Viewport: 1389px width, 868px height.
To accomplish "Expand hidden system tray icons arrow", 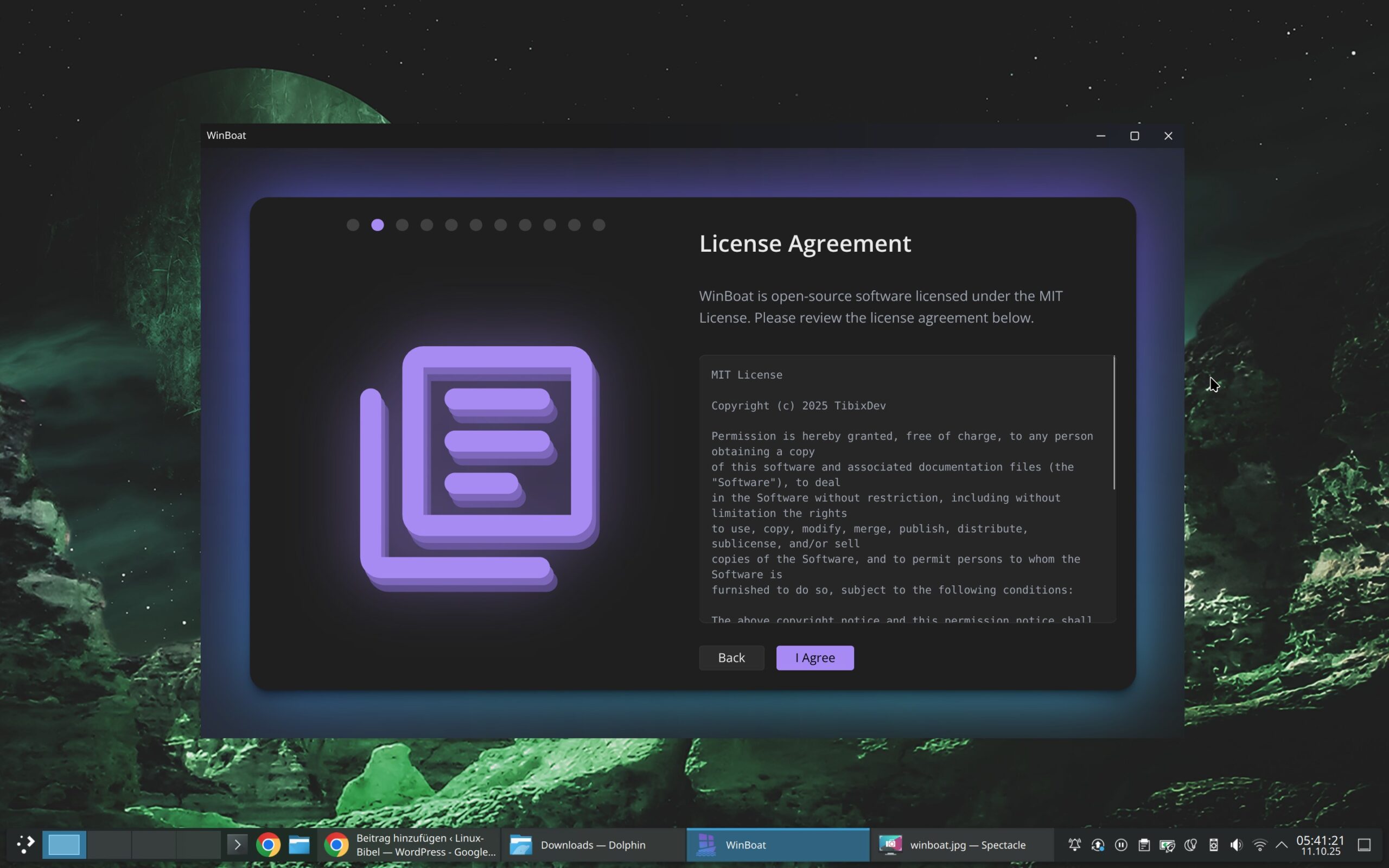I will coord(1281,845).
